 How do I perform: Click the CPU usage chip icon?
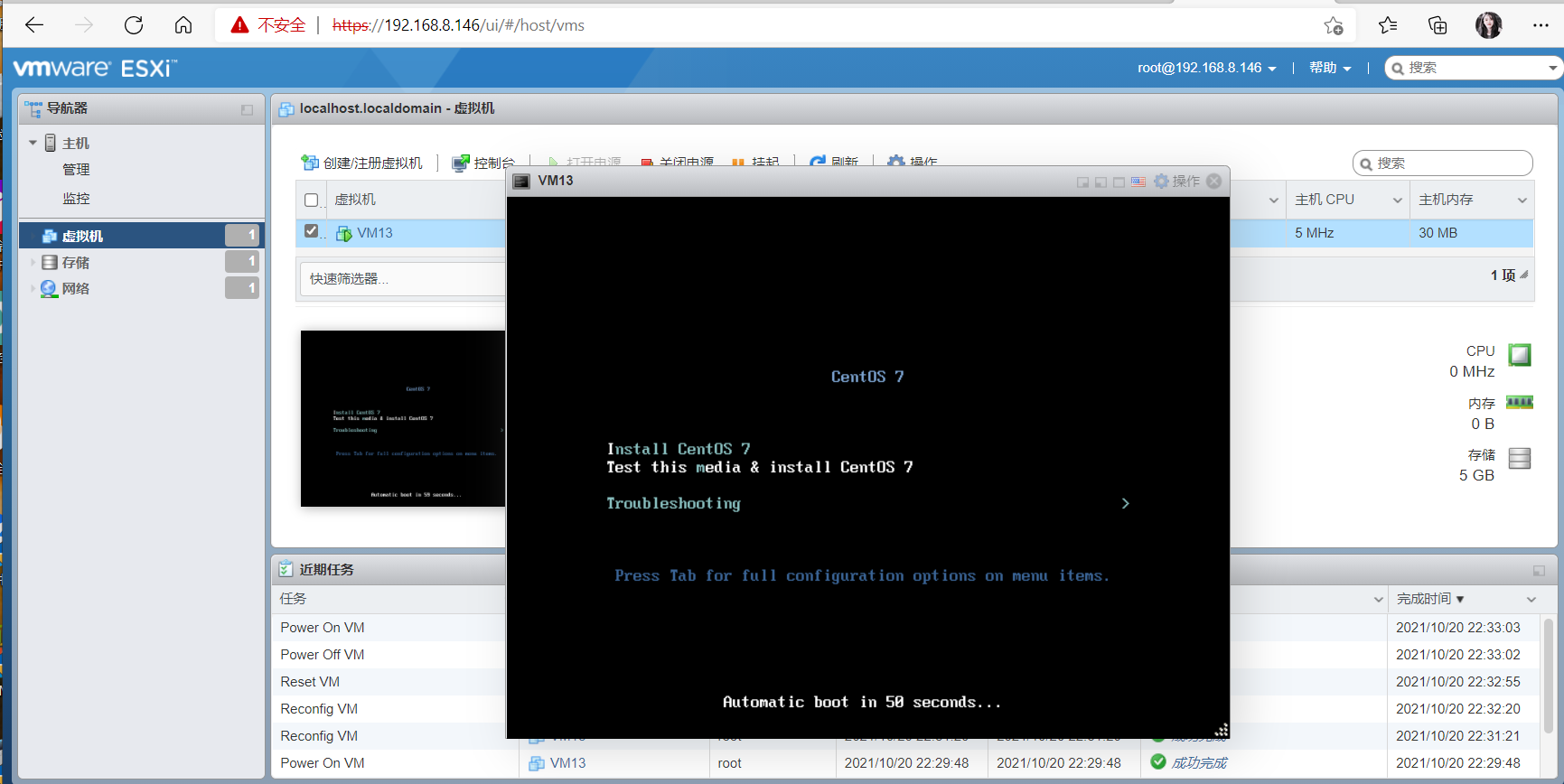pyautogui.click(x=1520, y=355)
